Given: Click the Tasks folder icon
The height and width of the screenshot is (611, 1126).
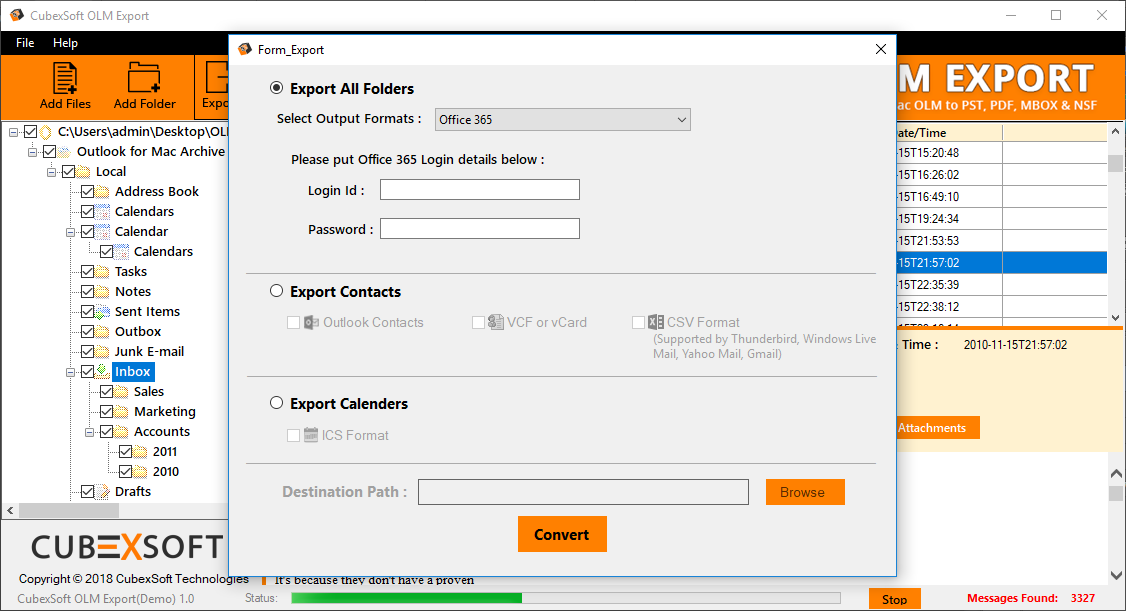Looking at the screenshot, I should click(x=103, y=272).
